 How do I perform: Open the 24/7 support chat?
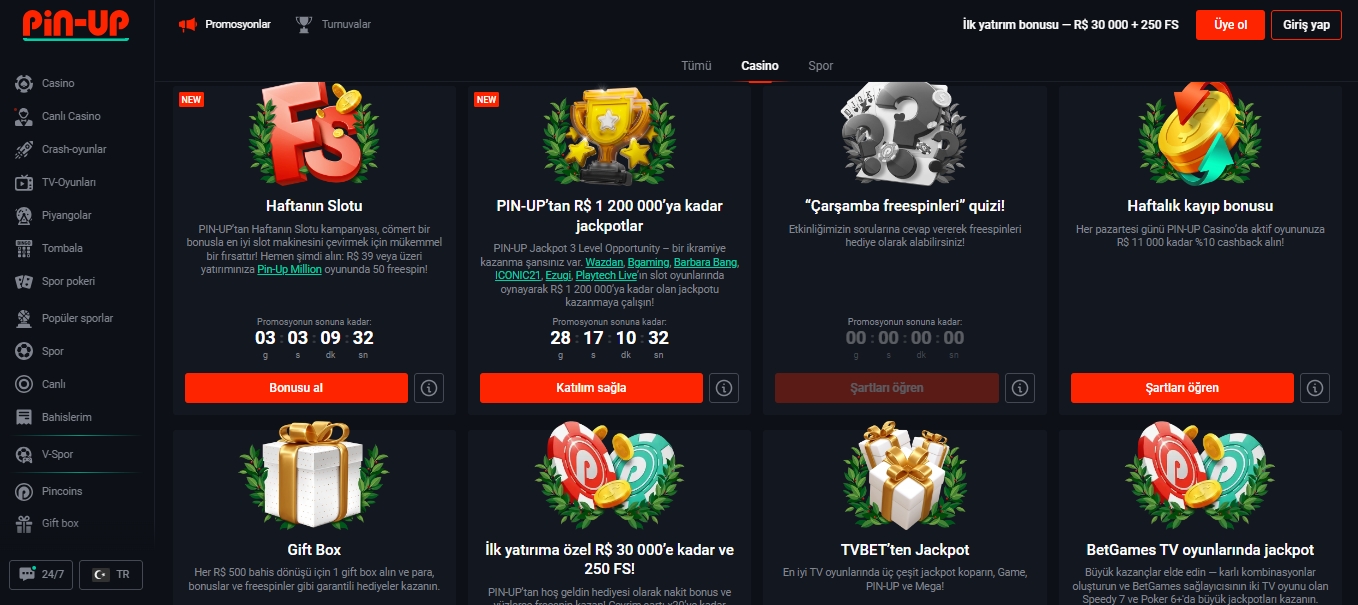click(x=41, y=574)
